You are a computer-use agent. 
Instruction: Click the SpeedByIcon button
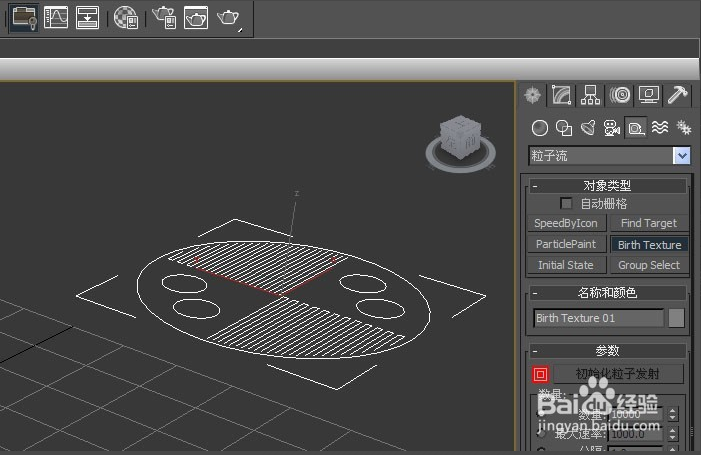point(566,223)
